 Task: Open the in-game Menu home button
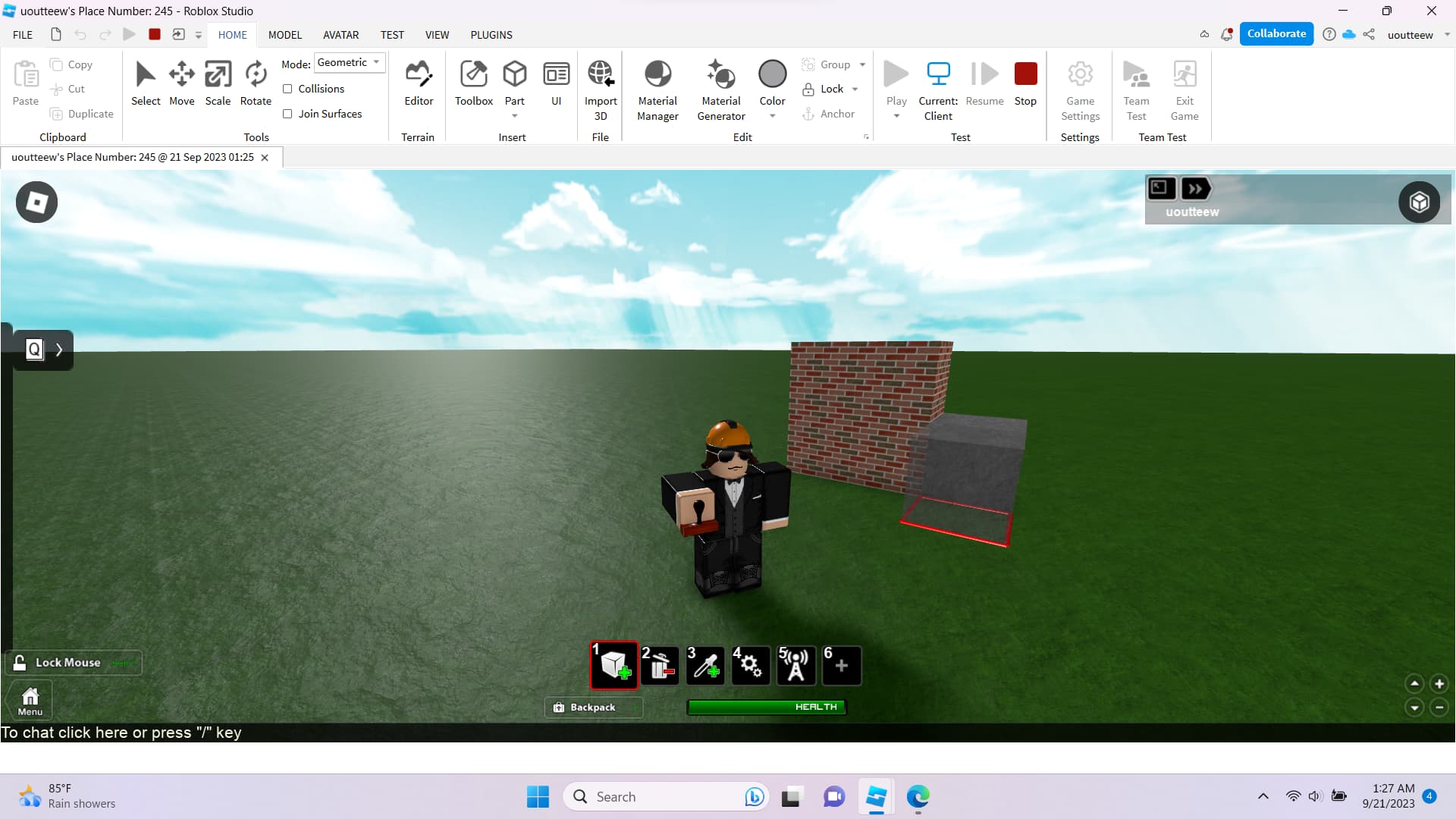30,701
